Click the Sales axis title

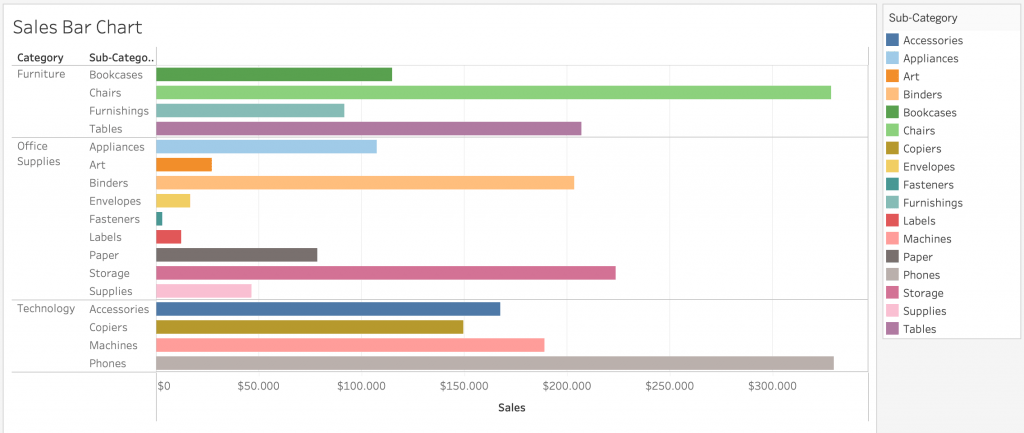pos(511,407)
